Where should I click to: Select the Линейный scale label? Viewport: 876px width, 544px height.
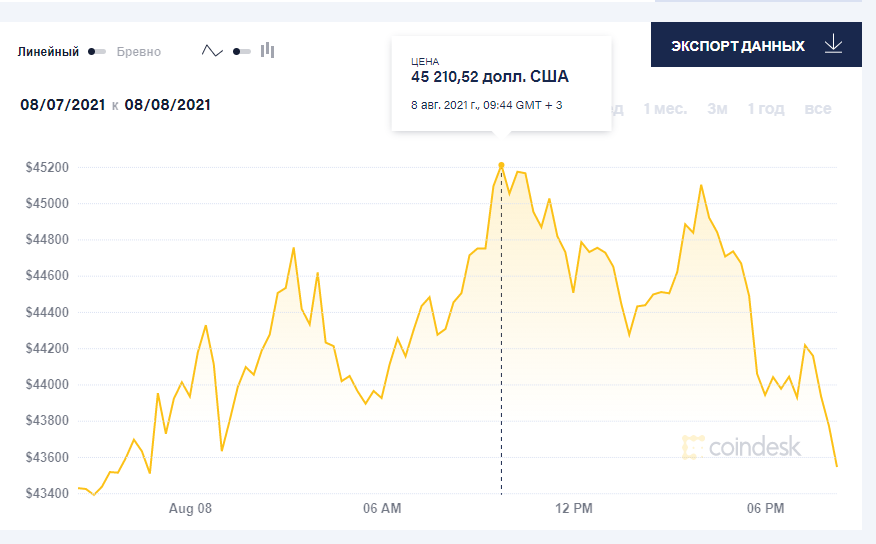click(x=48, y=52)
